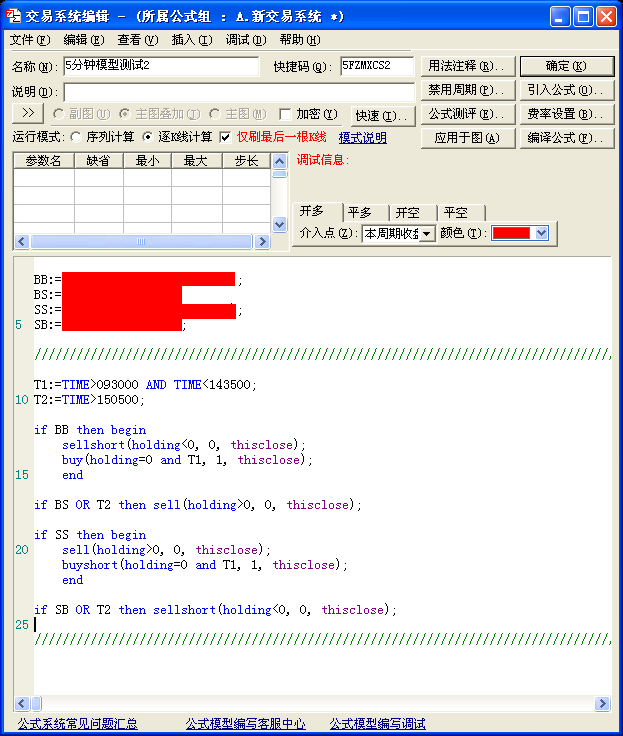Click the 'if BB then begin' code line

[x=90, y=429]
